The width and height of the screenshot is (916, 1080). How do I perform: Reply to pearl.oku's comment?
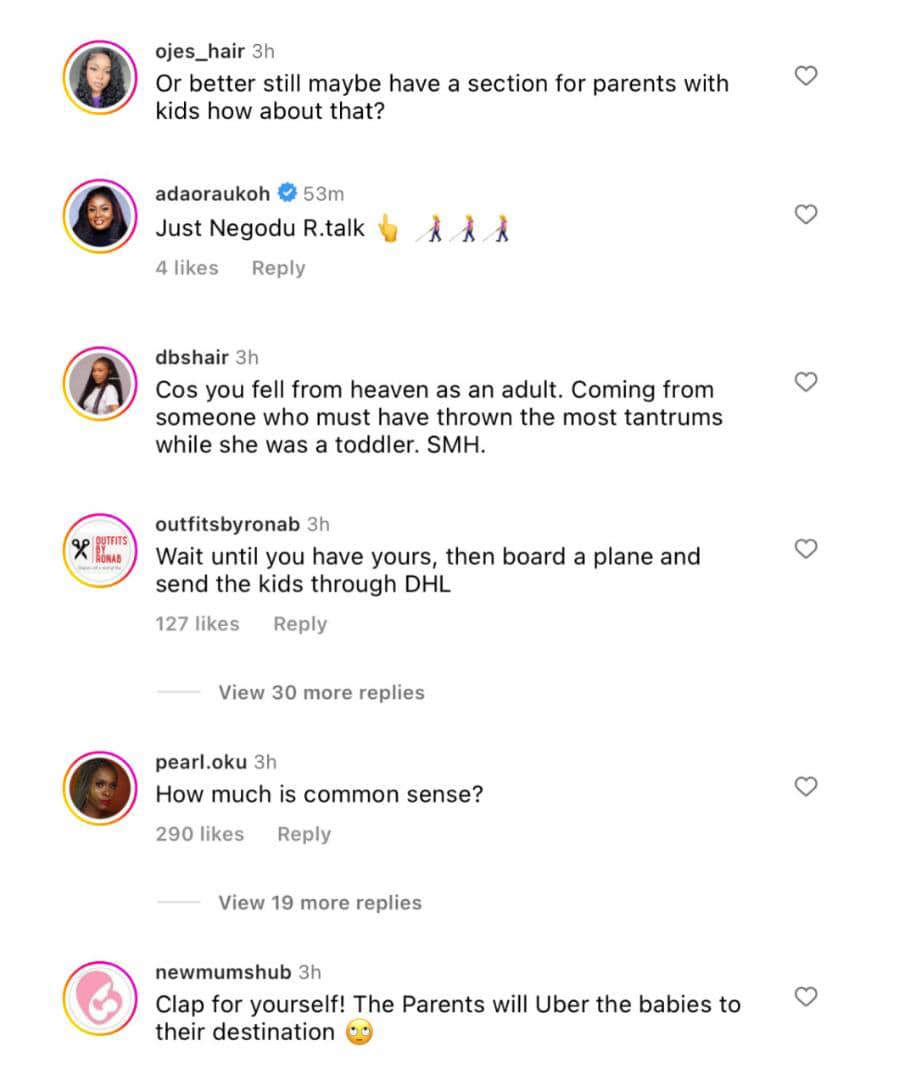304,834
